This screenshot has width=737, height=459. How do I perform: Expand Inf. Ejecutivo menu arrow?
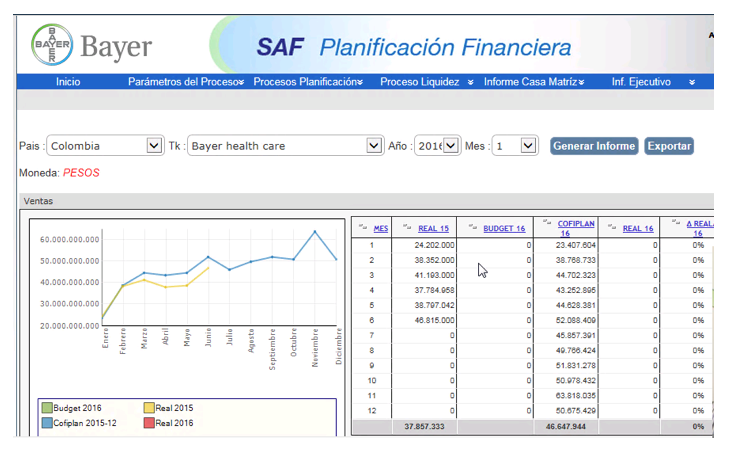pos(691,82)
